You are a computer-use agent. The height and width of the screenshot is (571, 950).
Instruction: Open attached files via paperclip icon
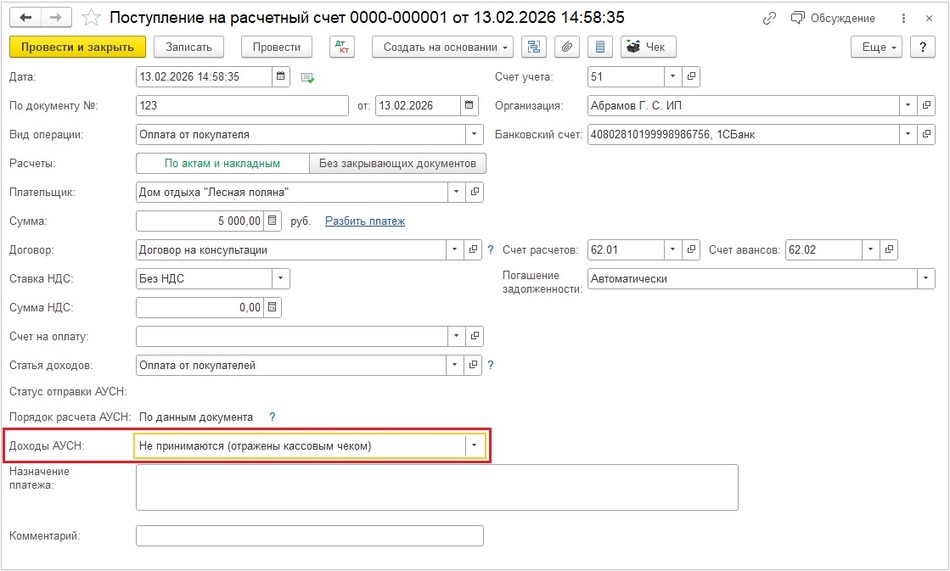coord(567,47)
